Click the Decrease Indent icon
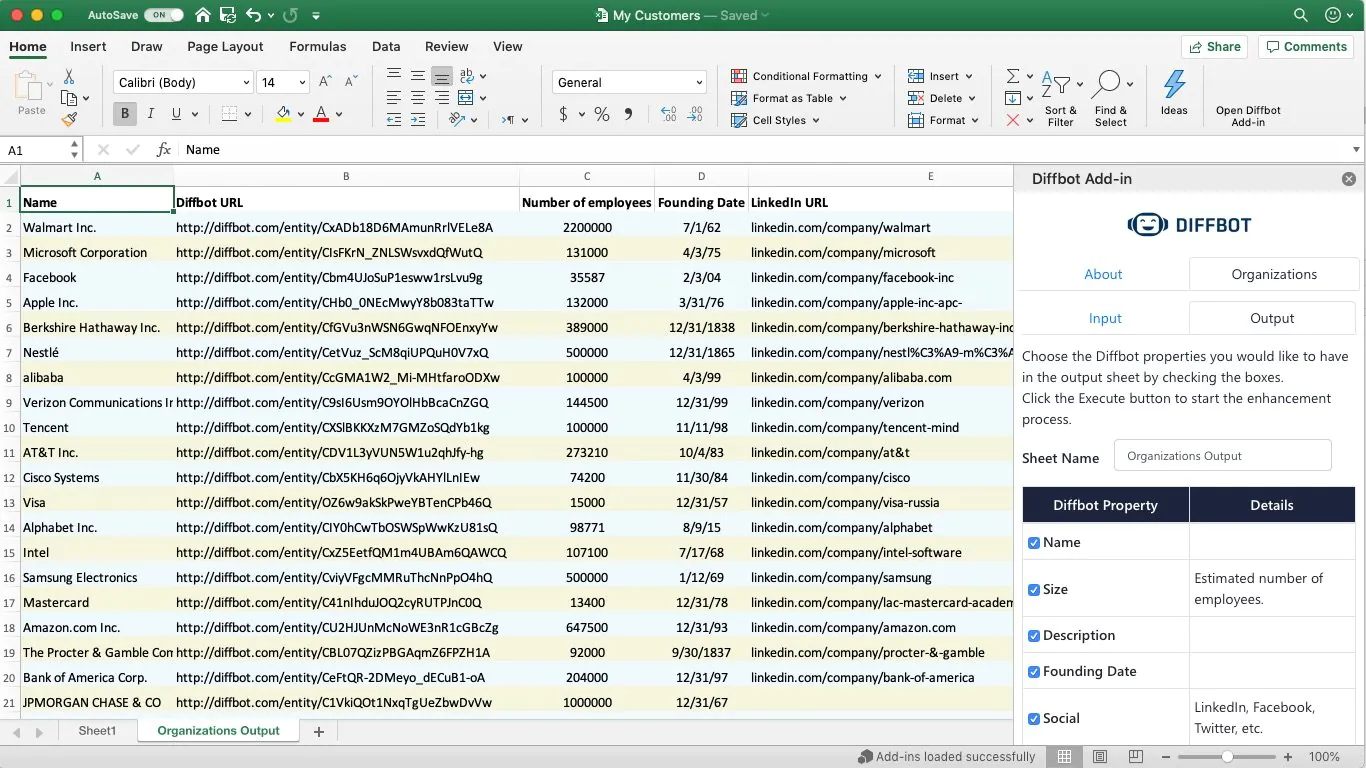The width and height of the screenshot is (1366, 768). [393, 120]
